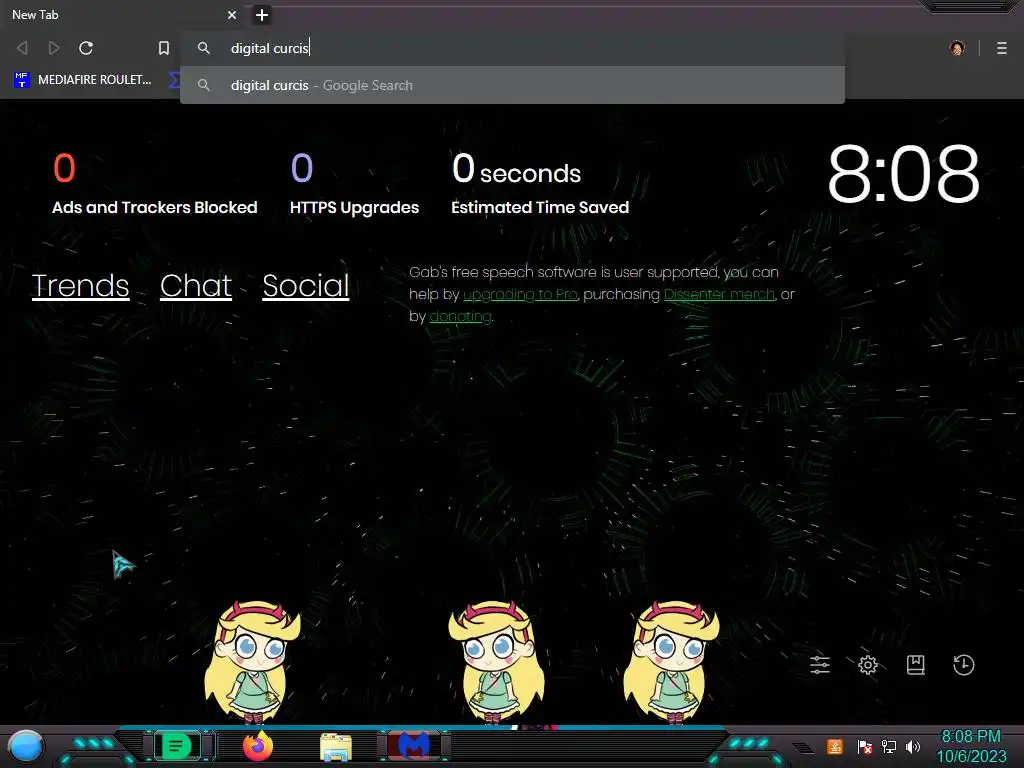Click 'HTTPS Upgrades' stat

click(354, 184)
